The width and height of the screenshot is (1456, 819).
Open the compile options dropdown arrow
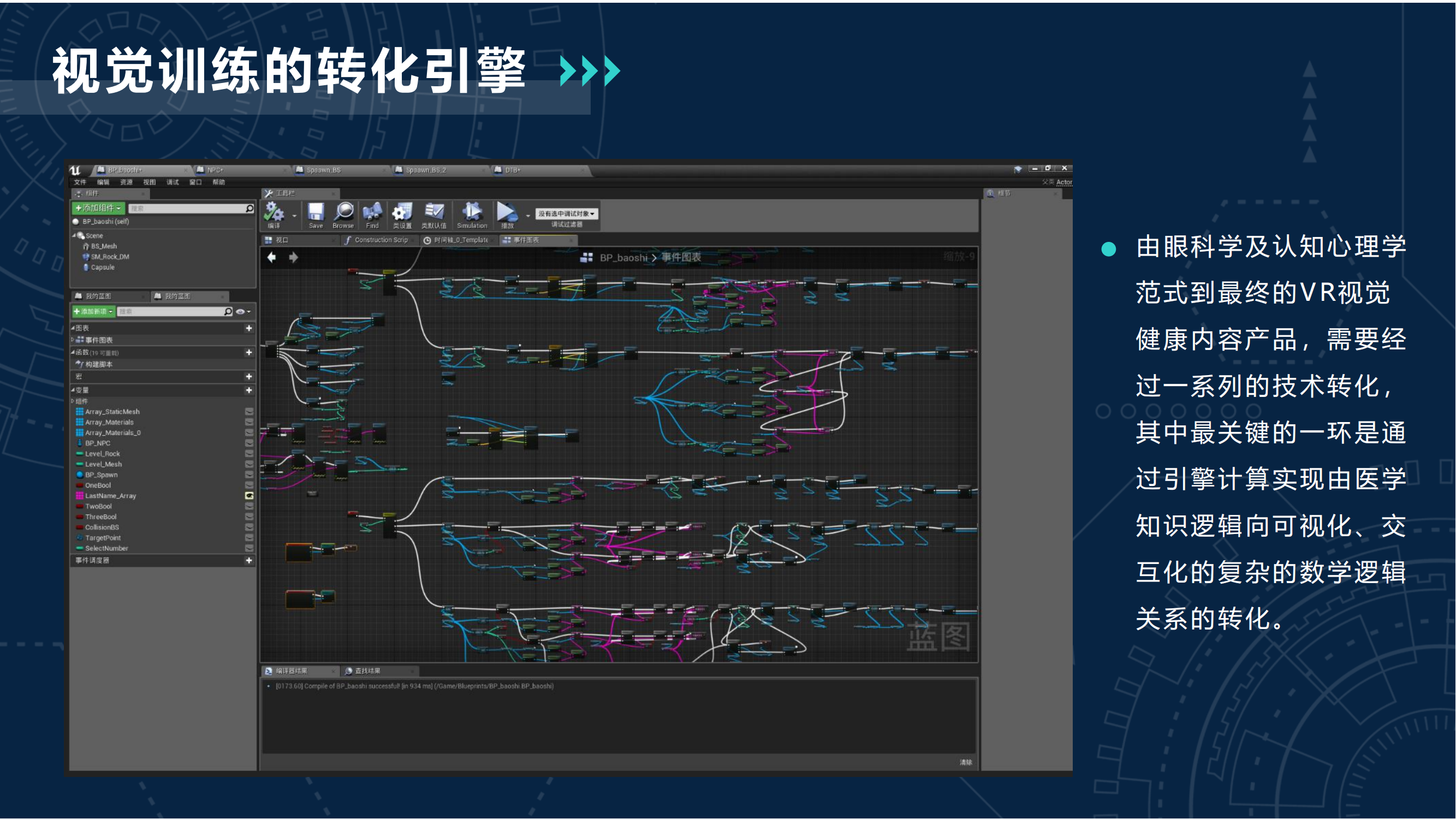[x=294, y=216]
